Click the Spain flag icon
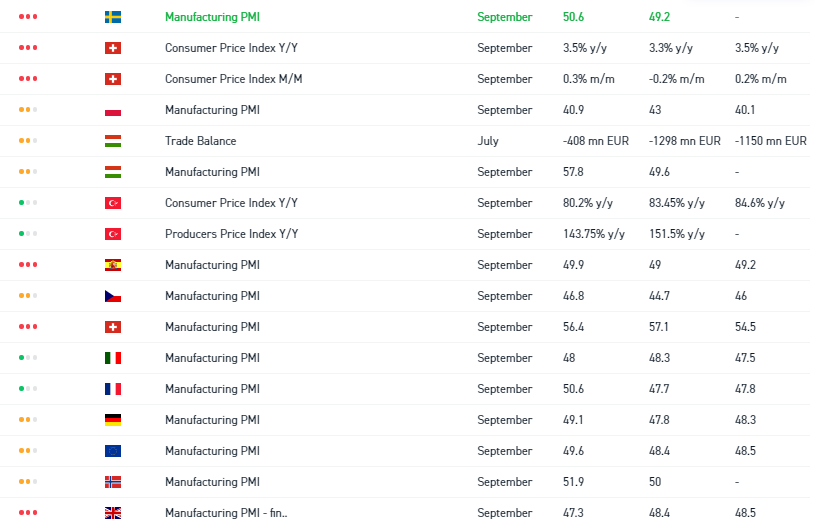The height and width of the screenshot is (525, 815). click(113, 265)
